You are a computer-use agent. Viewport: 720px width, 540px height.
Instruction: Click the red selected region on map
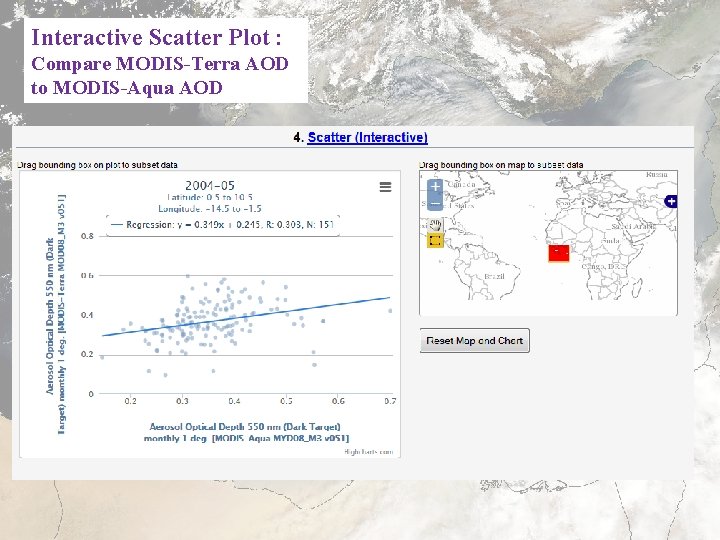click(559, 253)
